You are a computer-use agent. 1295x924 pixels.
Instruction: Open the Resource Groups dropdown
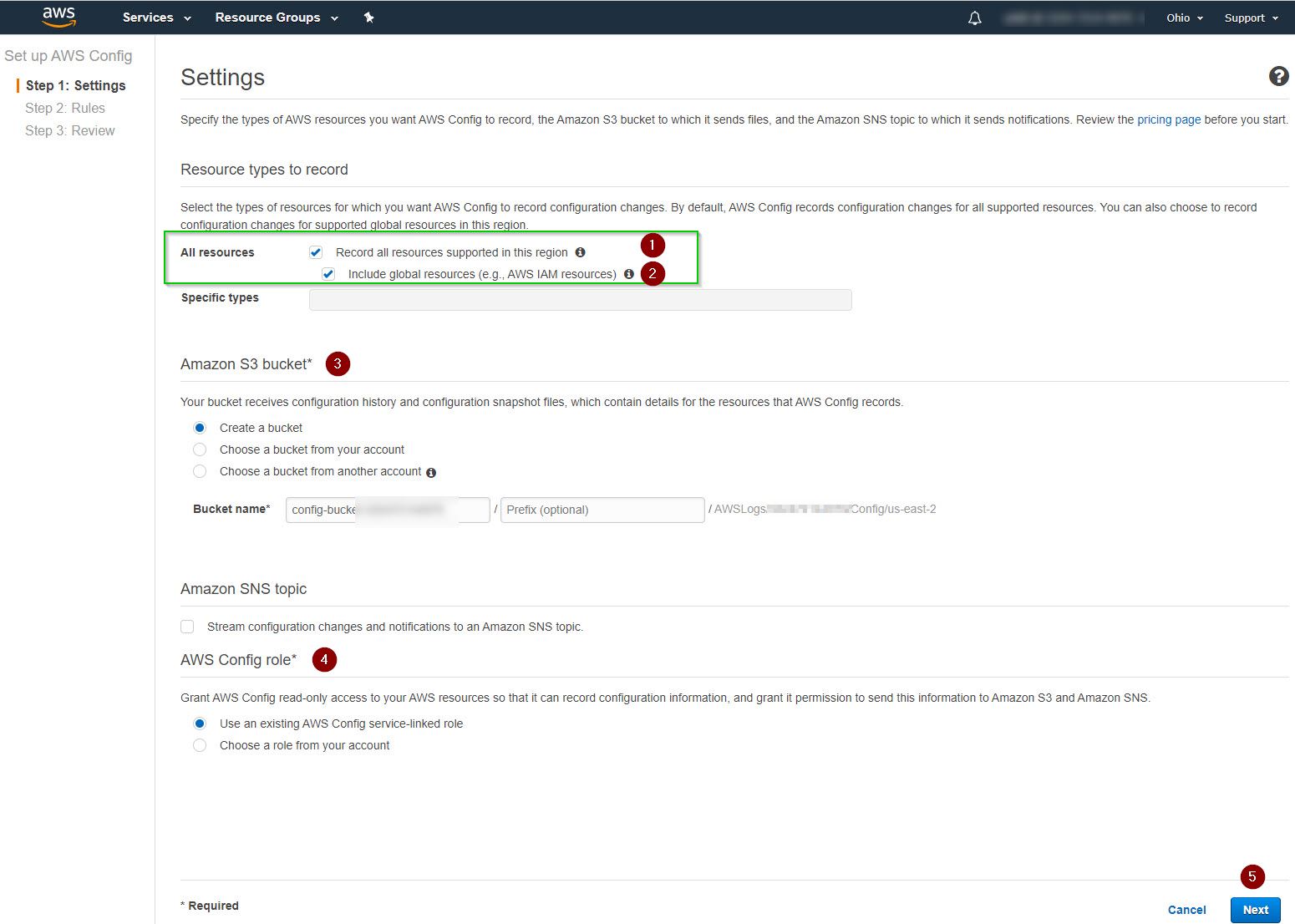277,18
